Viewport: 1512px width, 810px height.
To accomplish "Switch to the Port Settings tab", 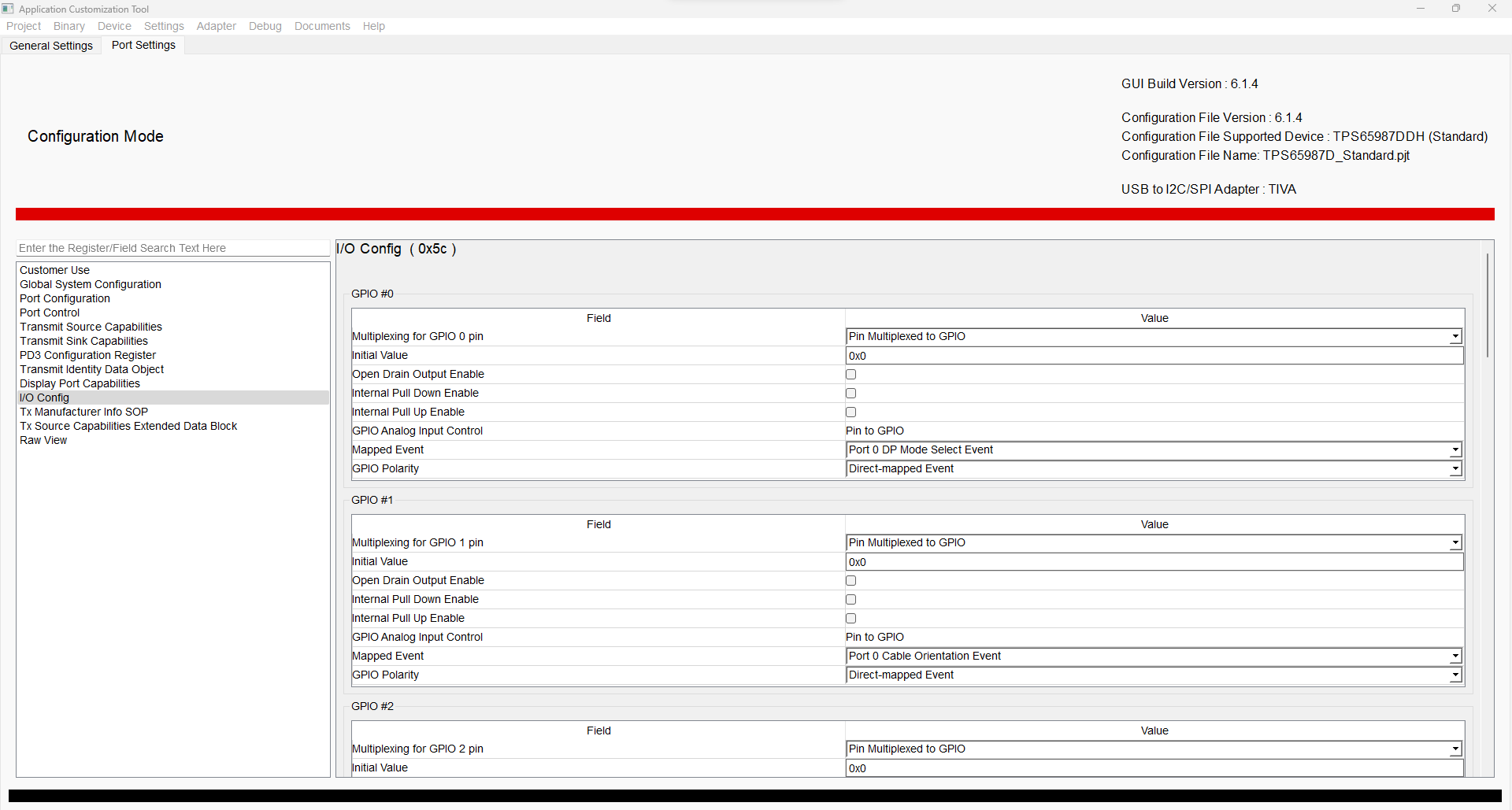I will click(143, 45).
